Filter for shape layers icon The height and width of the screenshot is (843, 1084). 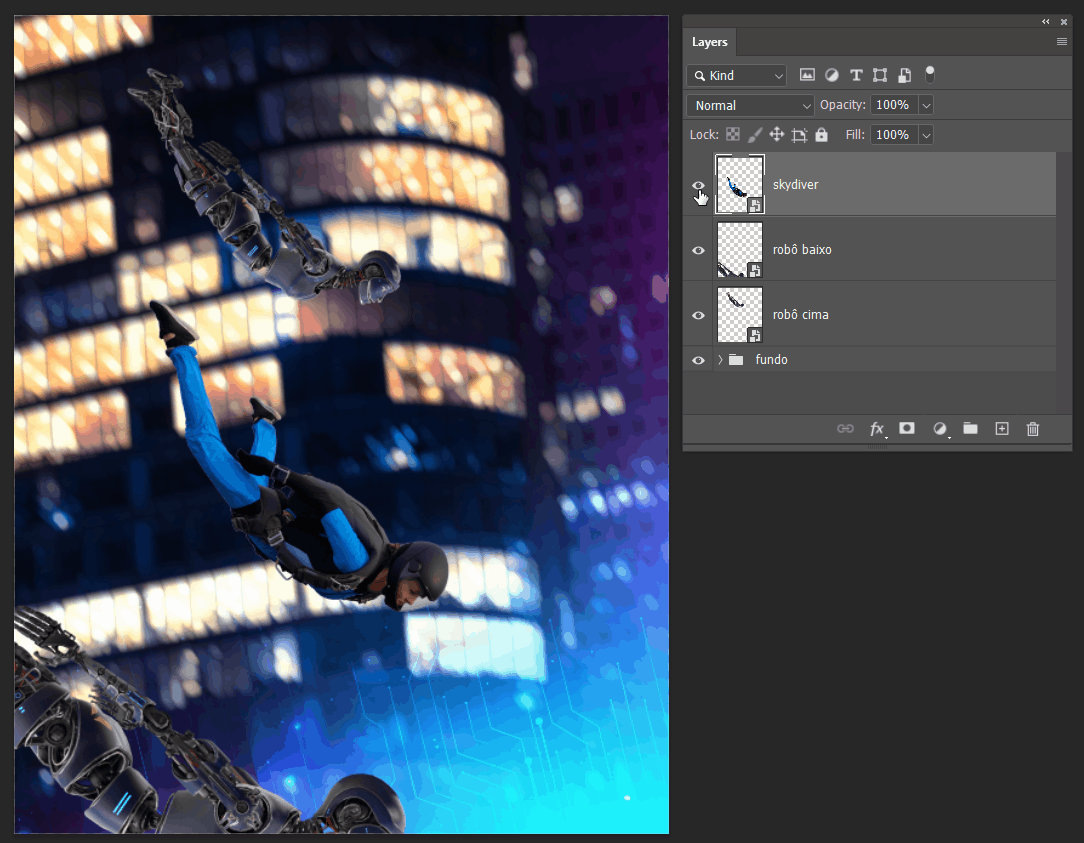coord(880,75)
